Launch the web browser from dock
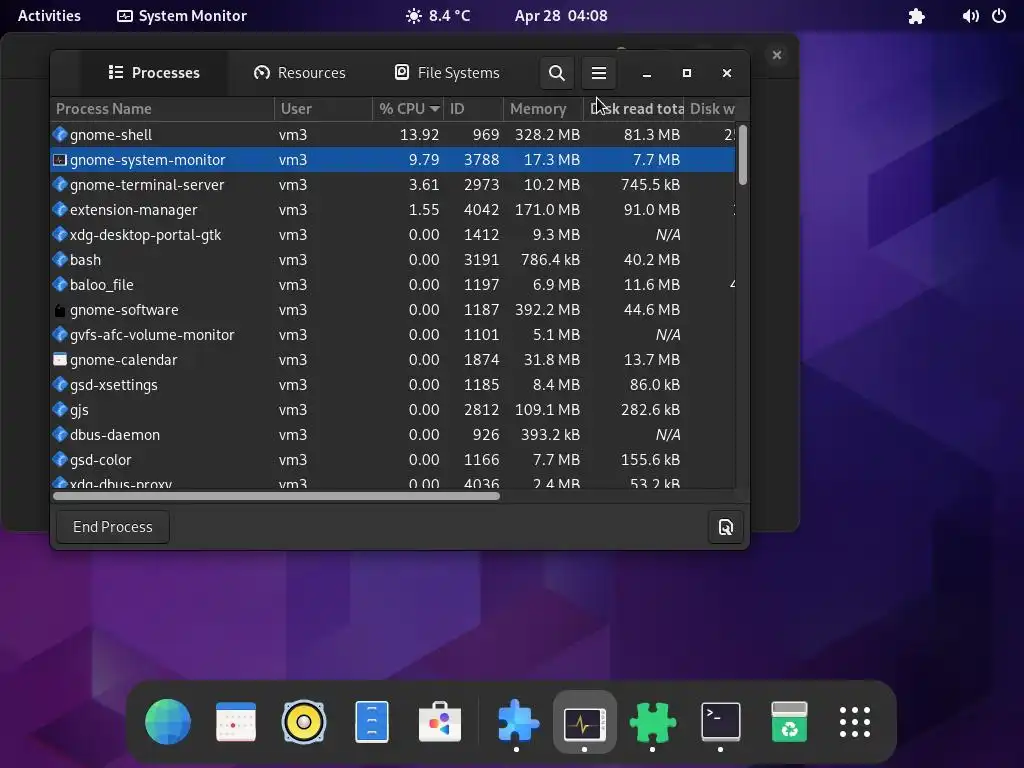The height and width of the screenshot is (768, 1024). (168, 722)
